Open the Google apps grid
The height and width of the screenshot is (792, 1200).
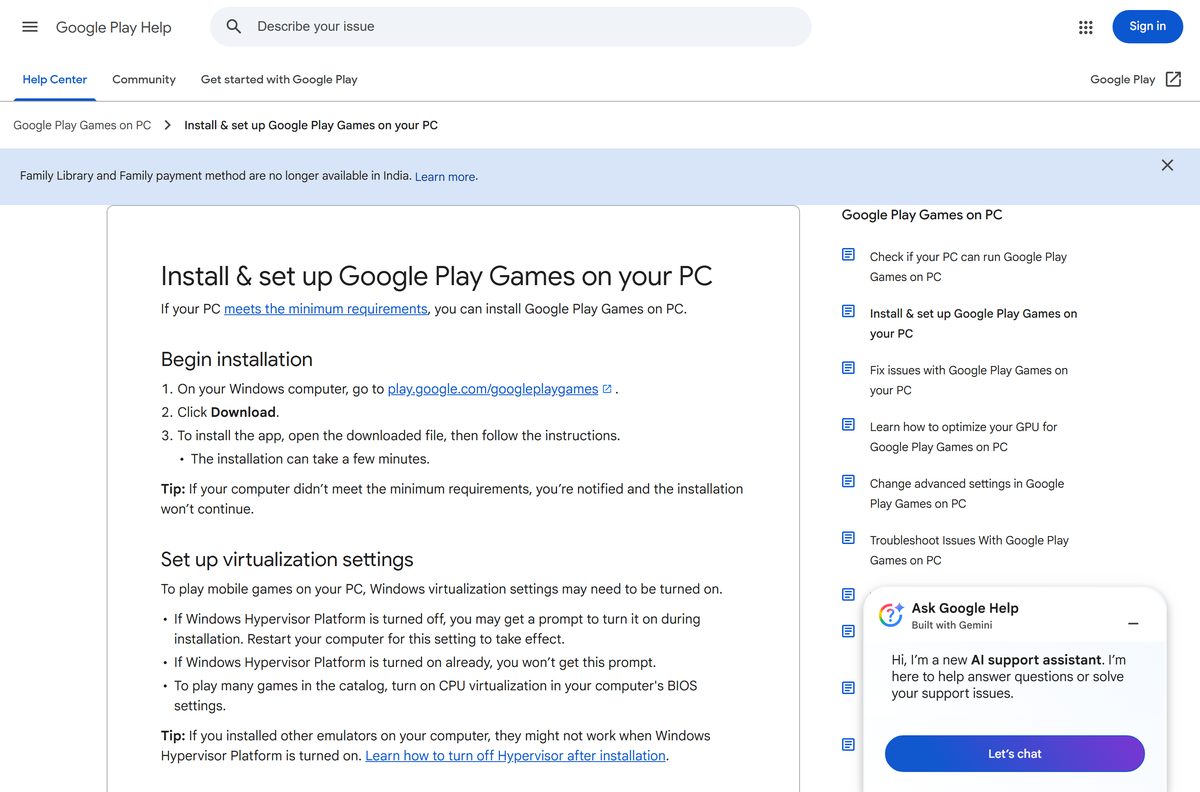(1086, 27)
